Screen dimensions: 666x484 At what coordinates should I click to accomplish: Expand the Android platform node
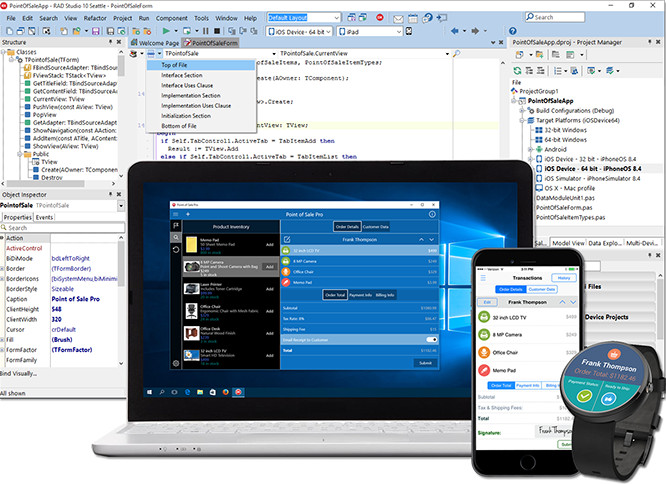(x=530, y=149)
